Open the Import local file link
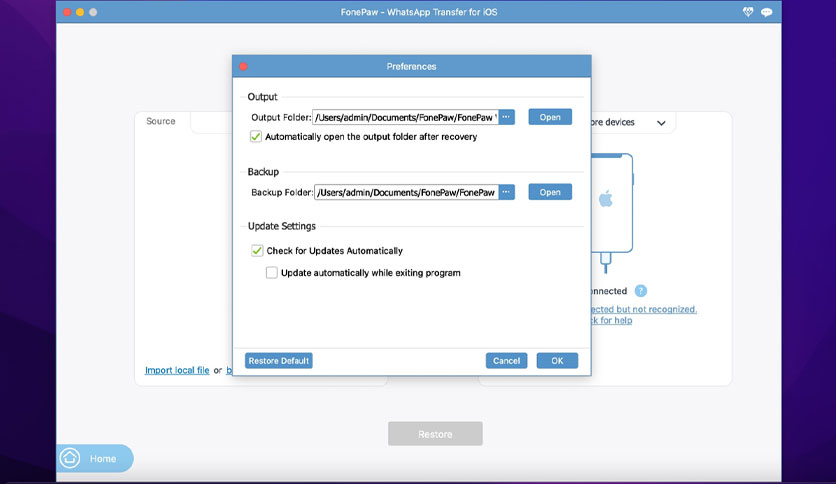Viewport: 836px width, 484px height. click(x=177, y=370)
